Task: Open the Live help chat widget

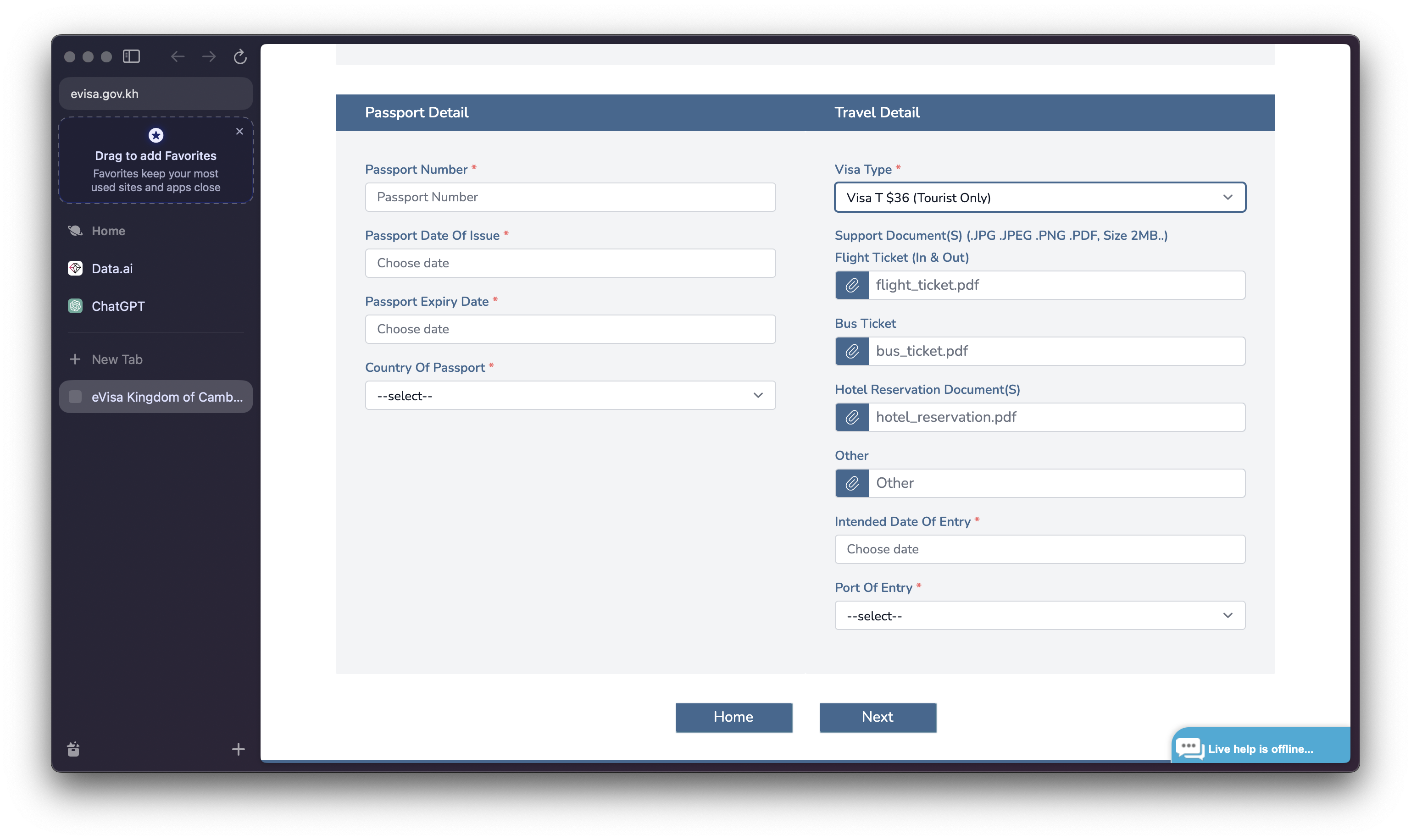Action: point(1260,748)
